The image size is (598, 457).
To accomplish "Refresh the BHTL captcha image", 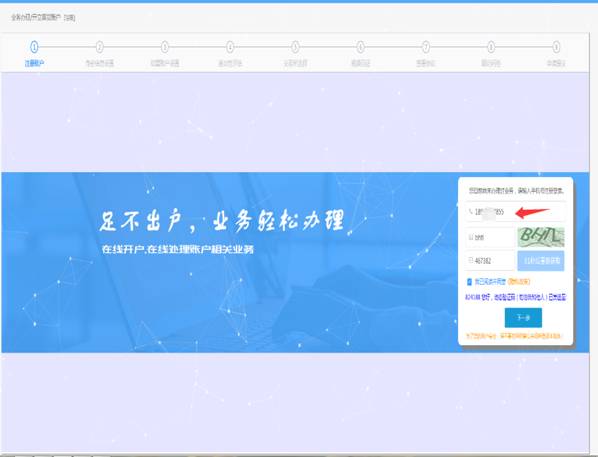I will point(541,237).
